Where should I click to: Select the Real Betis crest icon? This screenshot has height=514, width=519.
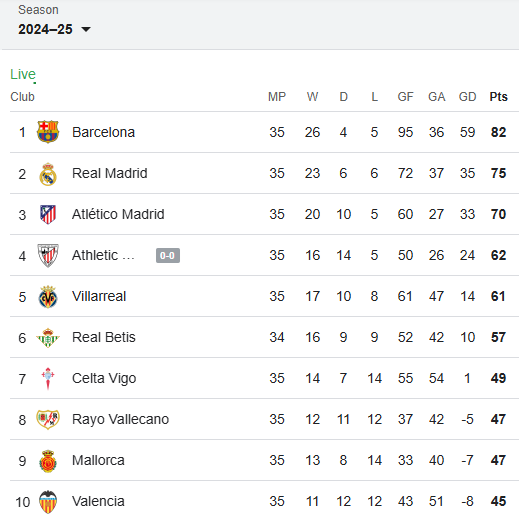[x=48, y=338]
